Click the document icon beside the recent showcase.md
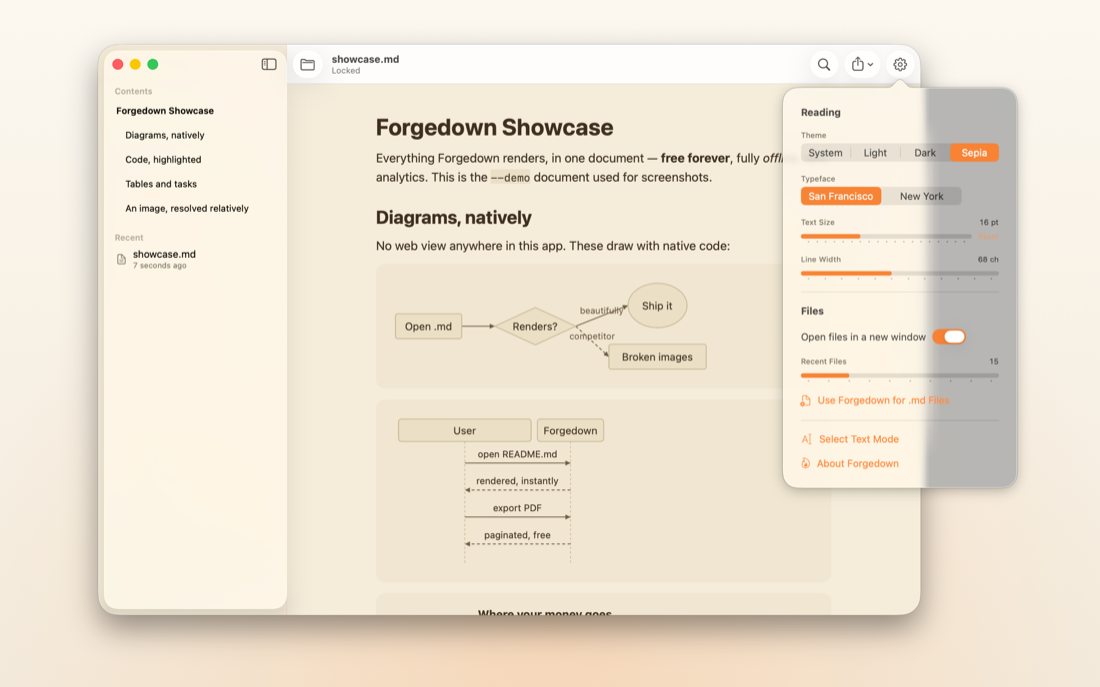The width and height of the screenshot is (1100, 687). pos(121,259)
